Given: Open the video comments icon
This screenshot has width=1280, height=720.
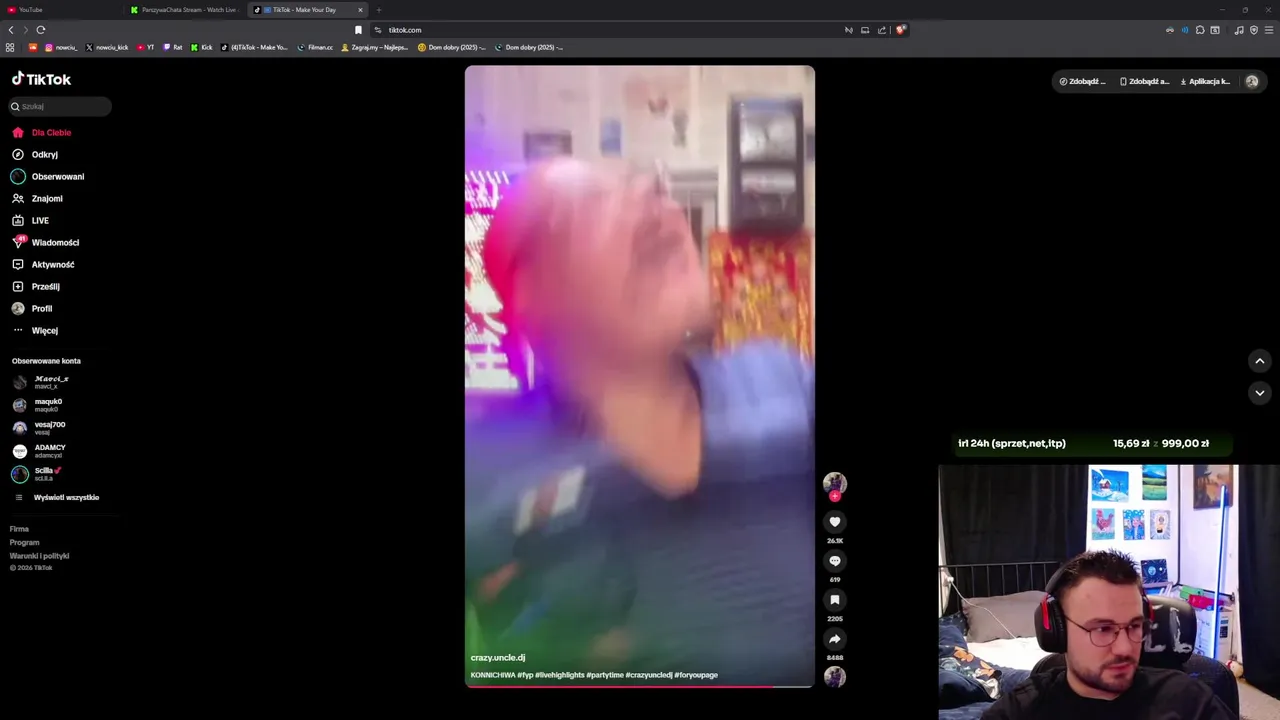Looking at the screenshot, I should point(835,561).
